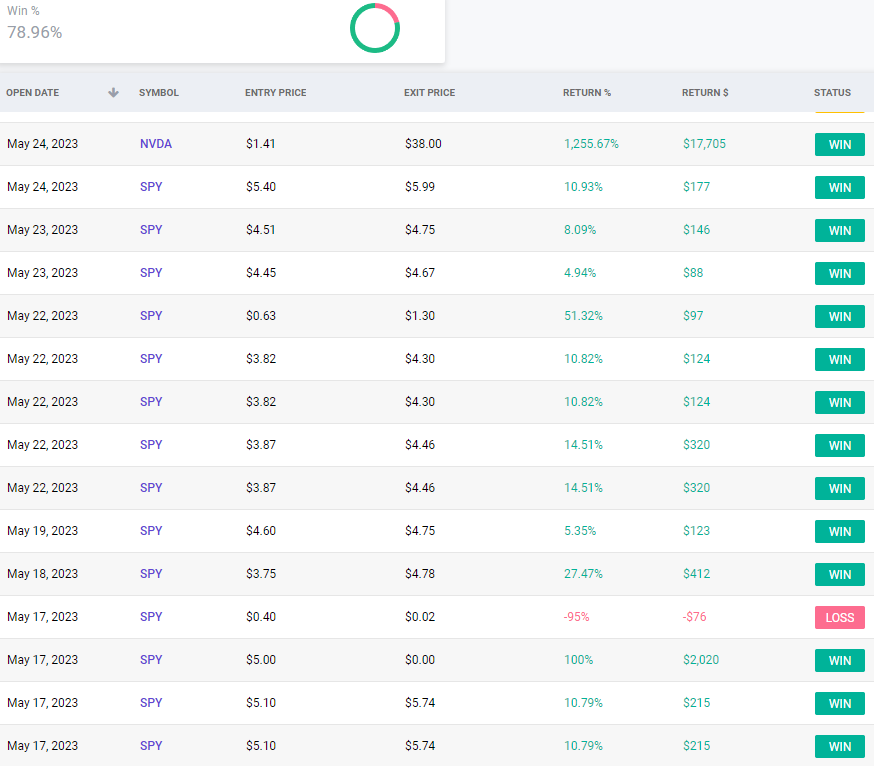
Task: Click the LOSS status badge
Action: [839, 618]
